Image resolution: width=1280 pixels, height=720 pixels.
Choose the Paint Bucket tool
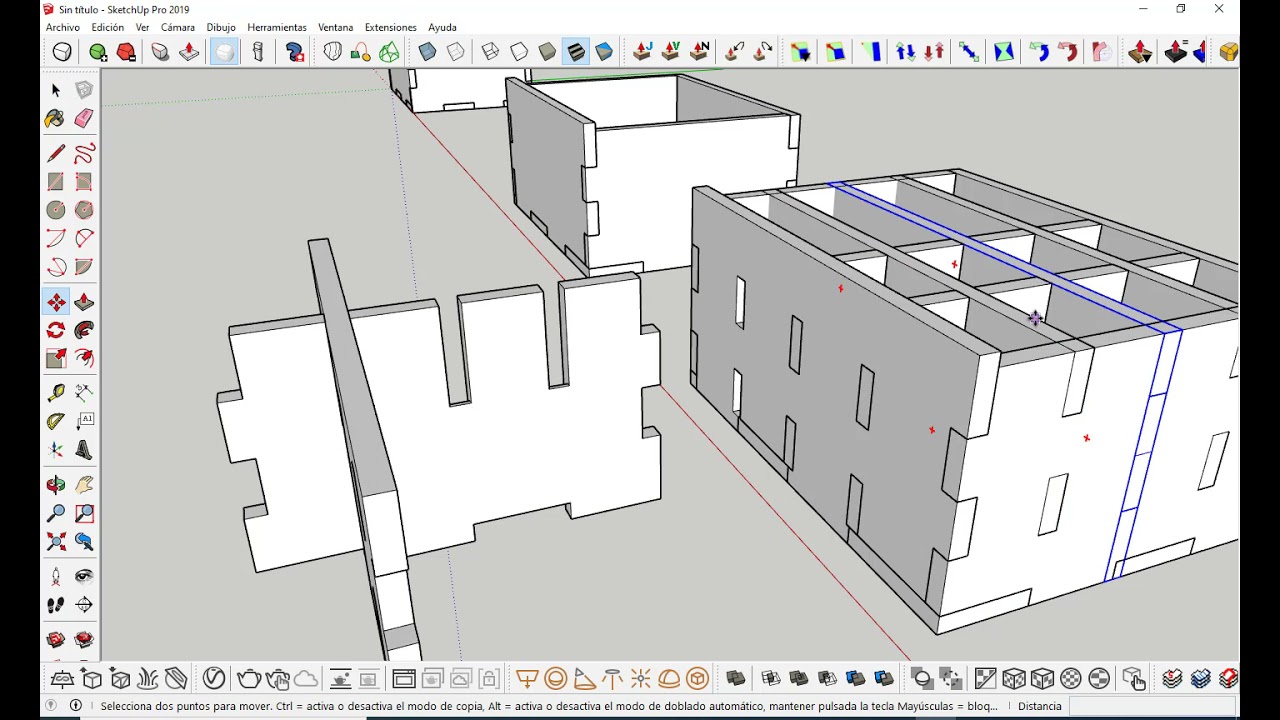pyautogui.click(x=56, y=118)
